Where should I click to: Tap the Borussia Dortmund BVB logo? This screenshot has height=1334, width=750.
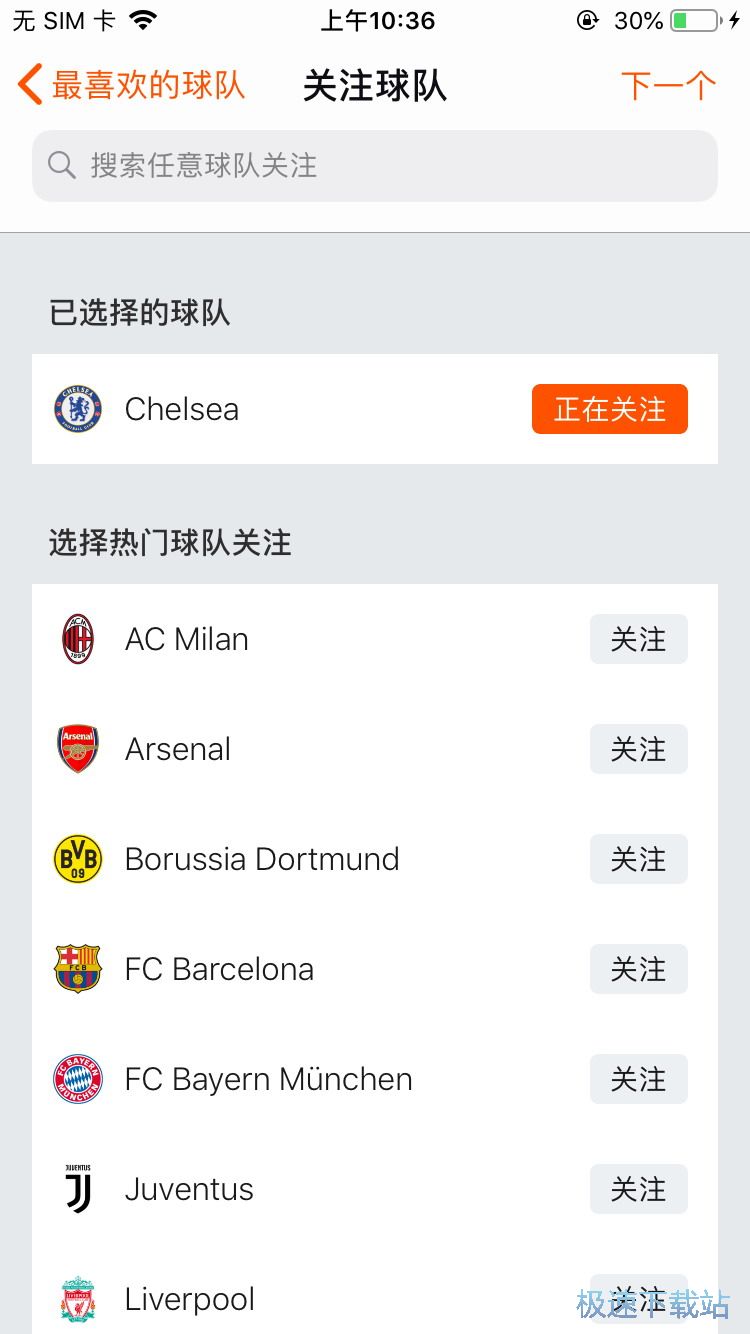click(78, 859)
